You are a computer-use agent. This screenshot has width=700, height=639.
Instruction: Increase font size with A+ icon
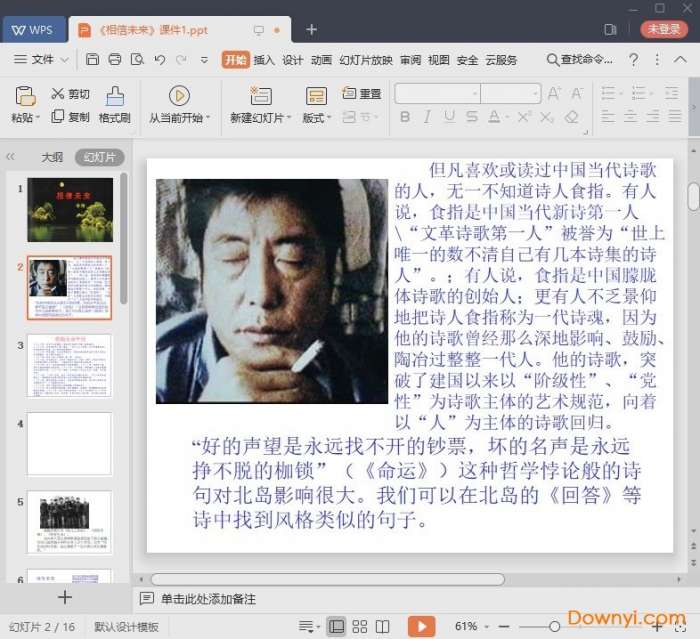(x=554, y=93)
